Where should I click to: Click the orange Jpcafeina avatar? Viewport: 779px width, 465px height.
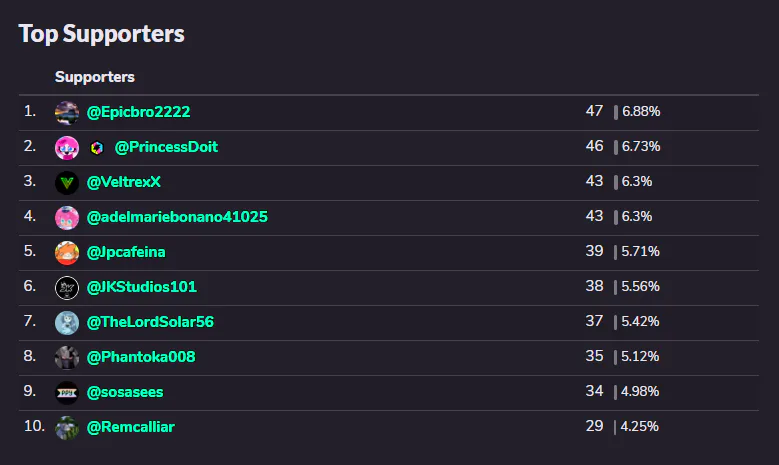[x=67, y=253]
